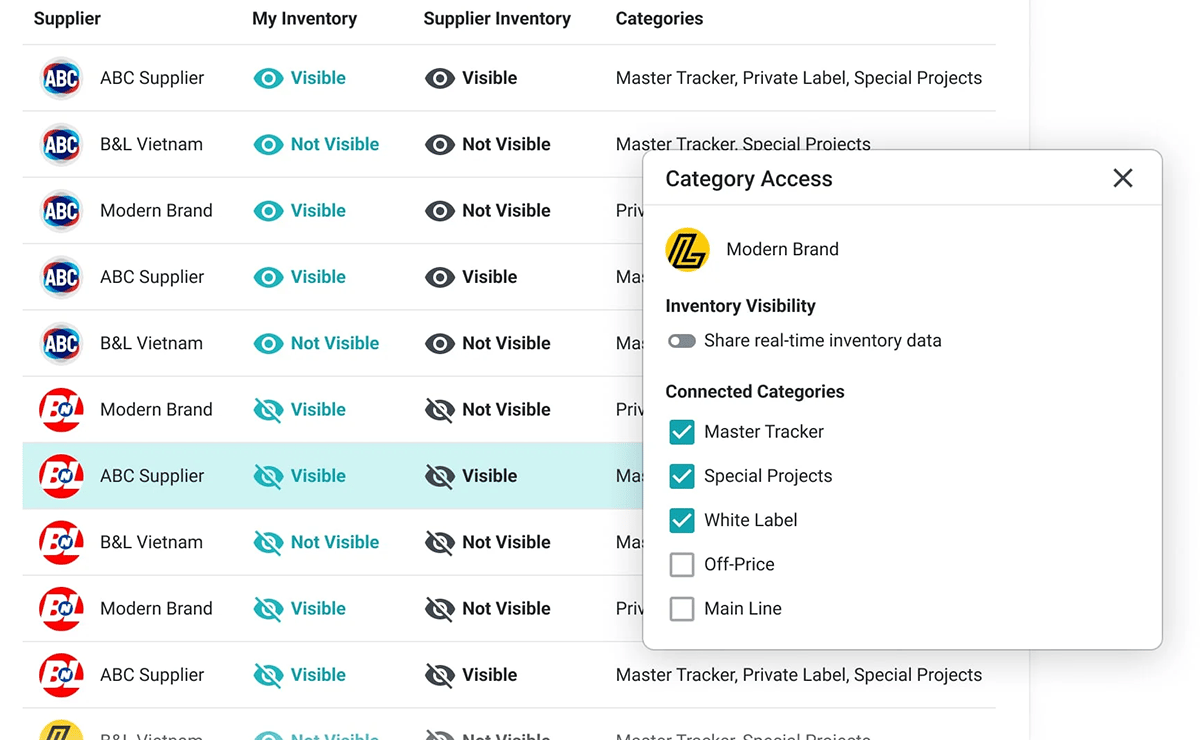Click the crossed-out teal eye in highlighted row
Screen dimensions: 1200x740
pos(268,476)
